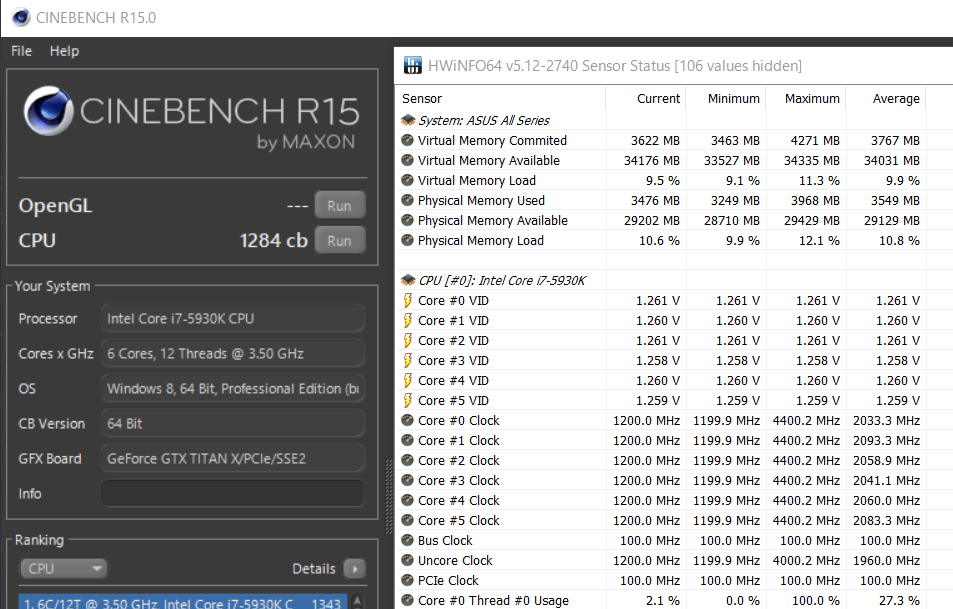The image size is (953, 609).
Task: Select the first ranking entry 6C/12T 1343
Action: (x=182, y=602)
